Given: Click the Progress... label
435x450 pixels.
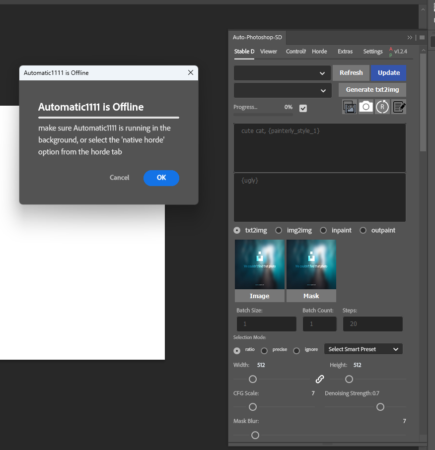Looking at the screenshot, I should 245,107.
